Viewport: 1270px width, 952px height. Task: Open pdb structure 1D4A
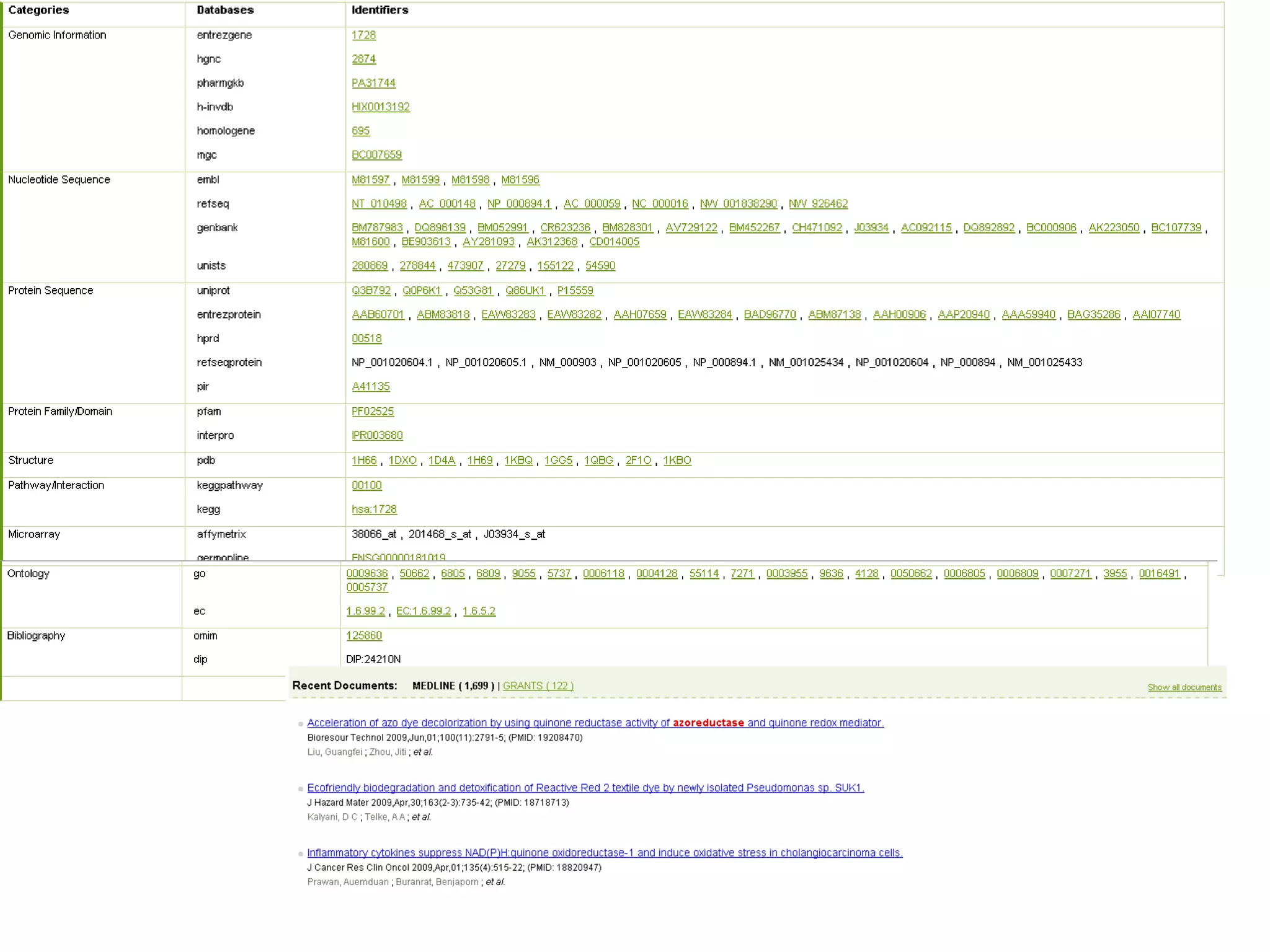point(442,461)
